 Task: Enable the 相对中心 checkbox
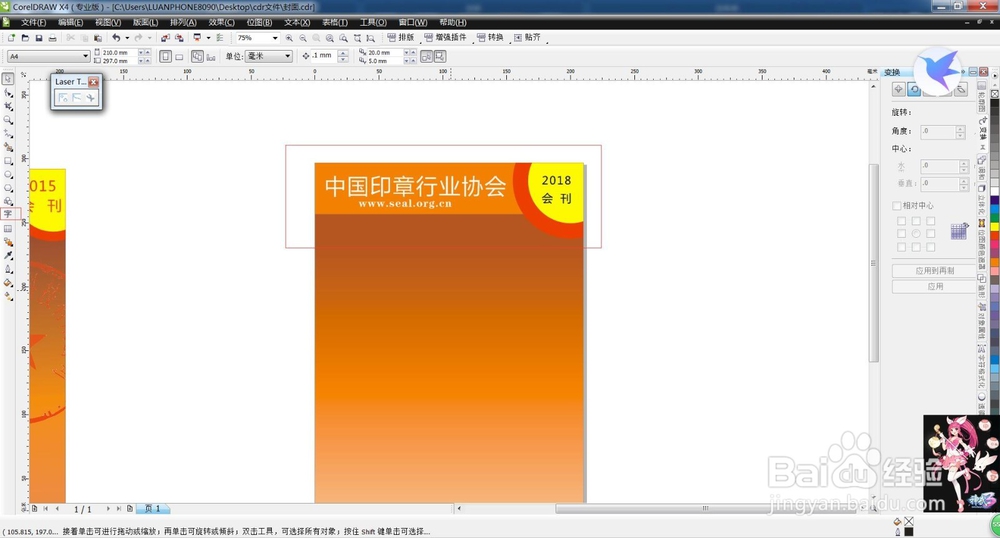click(x=897, y=206)
